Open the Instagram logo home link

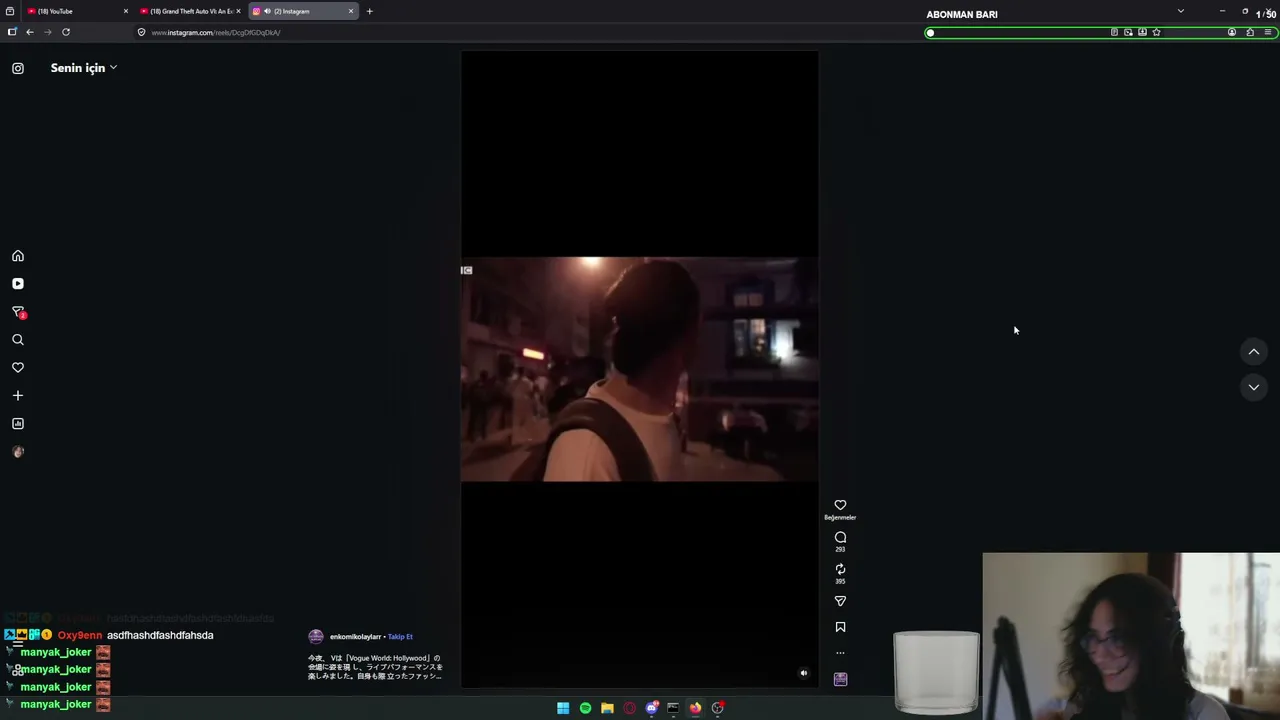pyautogui.click(x=18, y=68)
